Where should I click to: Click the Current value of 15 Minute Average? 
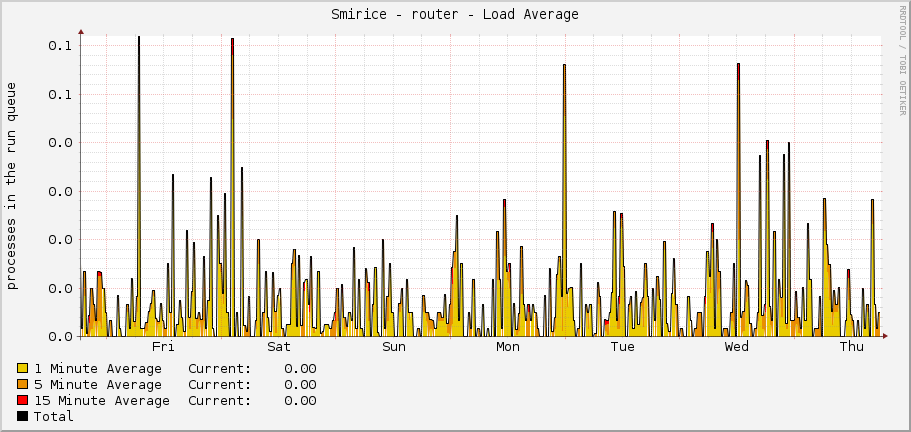[300, 401]
